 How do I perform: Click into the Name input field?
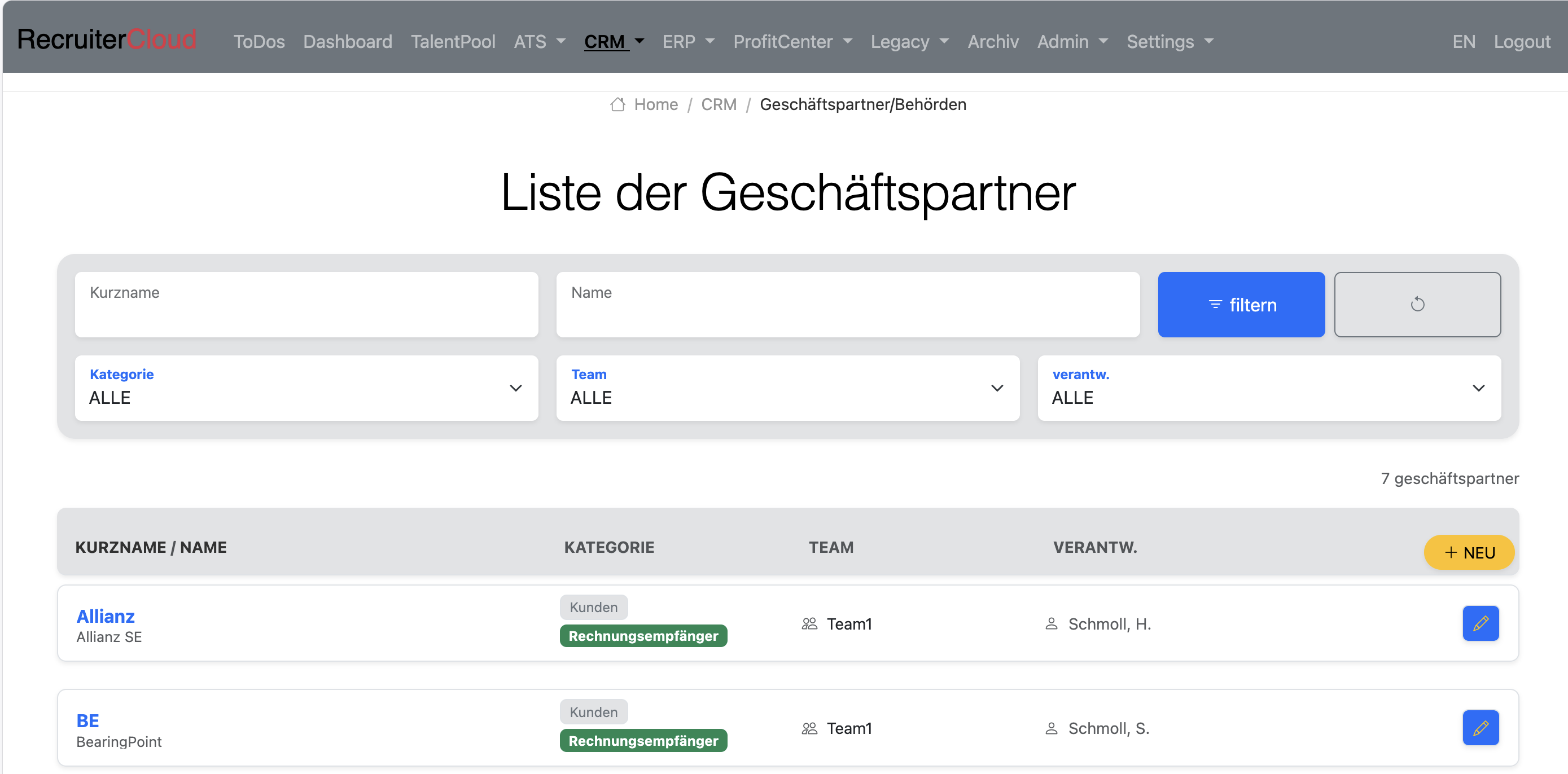848,304
